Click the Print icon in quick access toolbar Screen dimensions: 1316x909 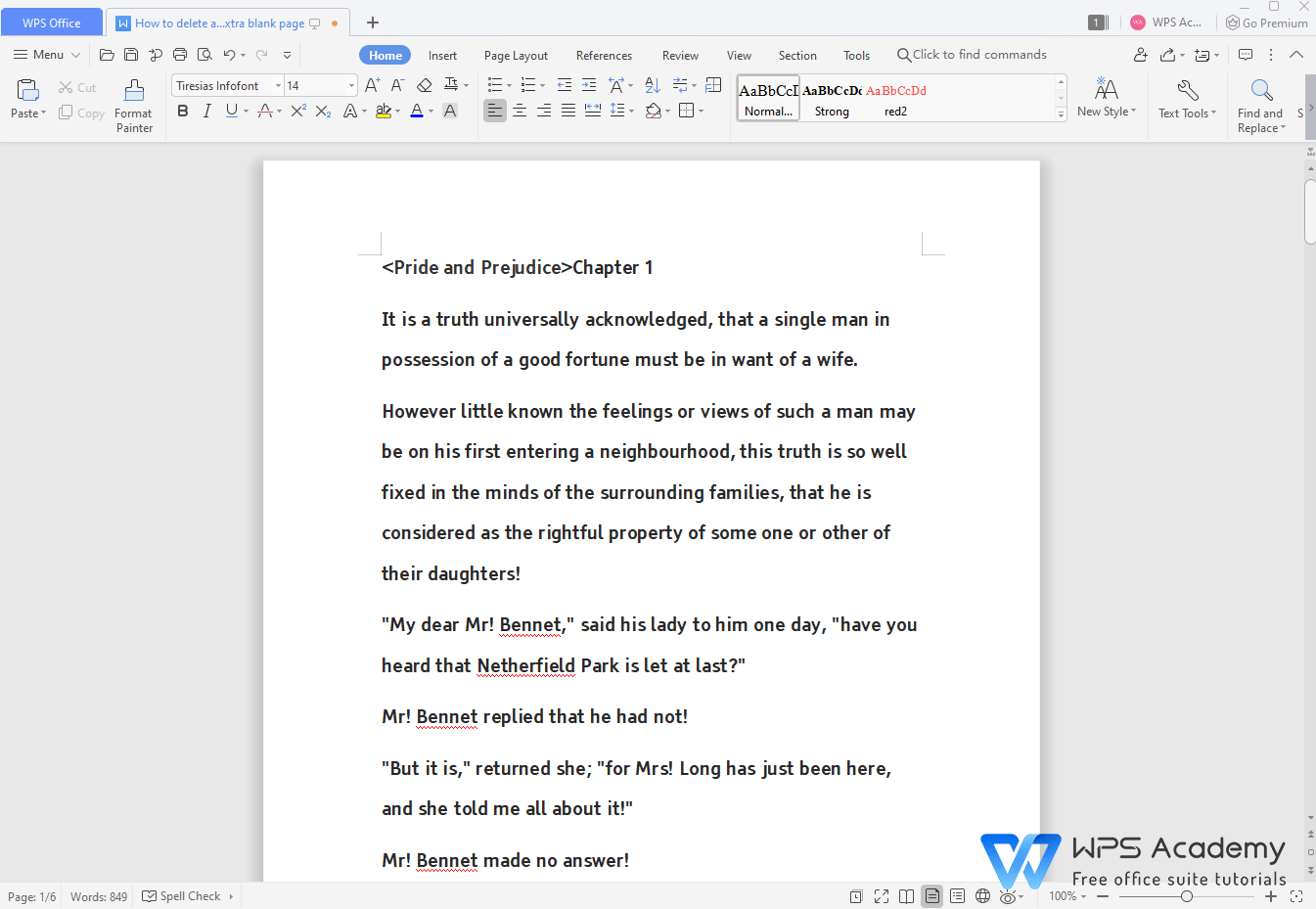[x=180, y=55]
